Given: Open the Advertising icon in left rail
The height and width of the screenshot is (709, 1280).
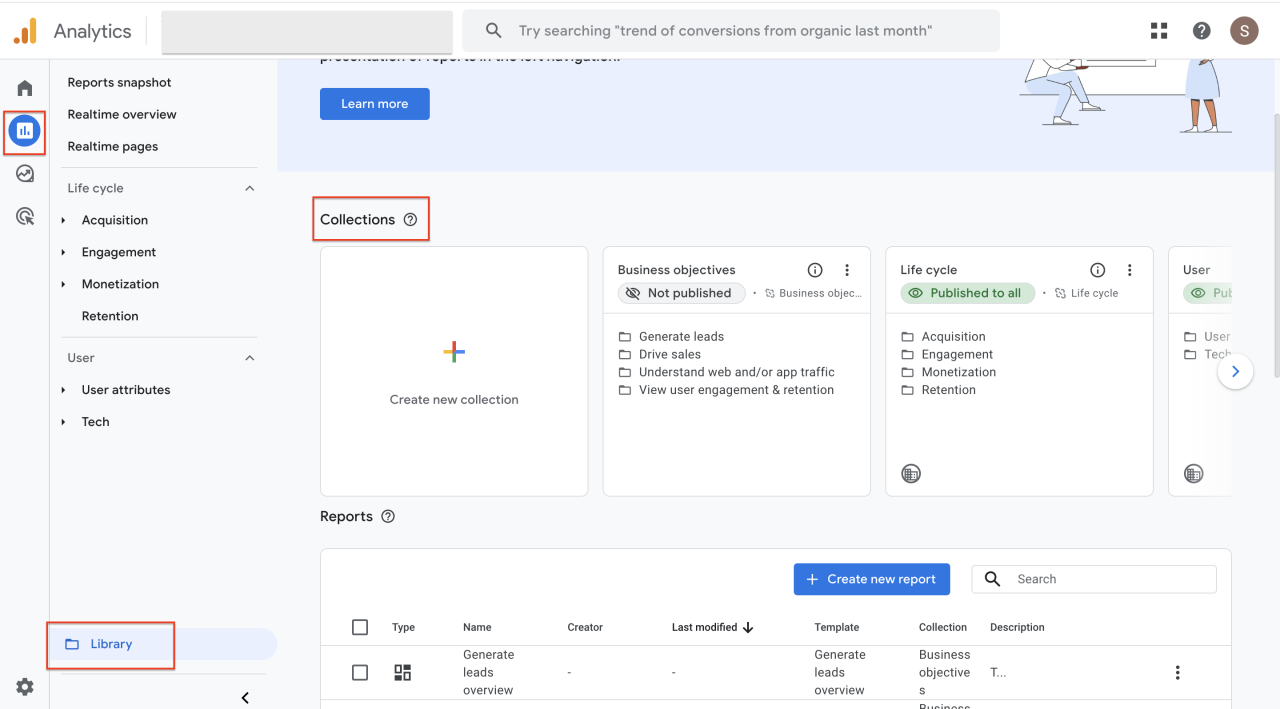Looking at the screenshot, I should [25, 216].
